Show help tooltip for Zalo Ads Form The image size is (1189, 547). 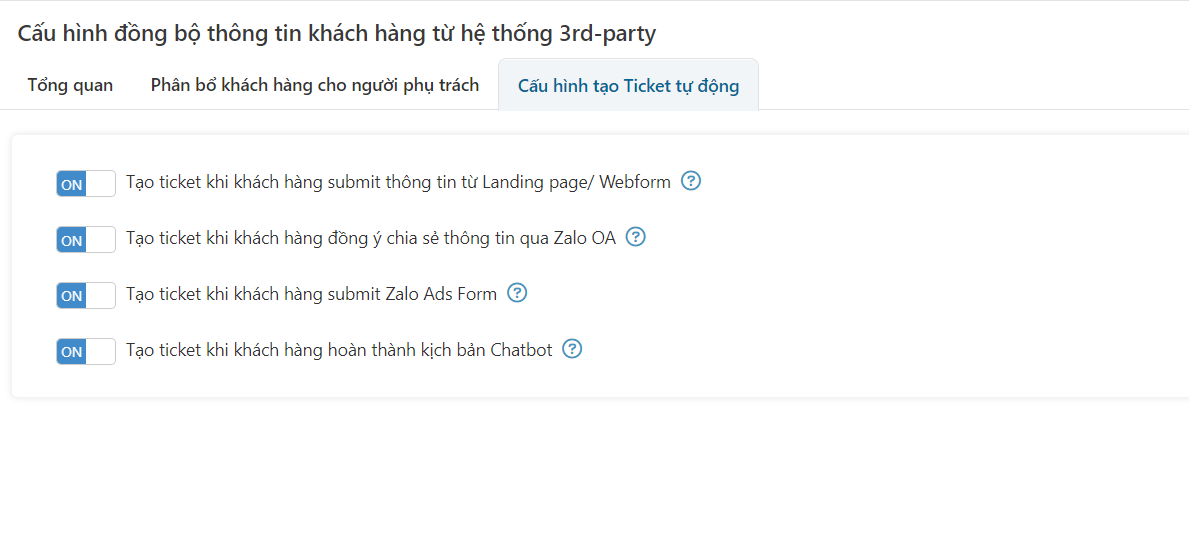(x=517, y=293)
